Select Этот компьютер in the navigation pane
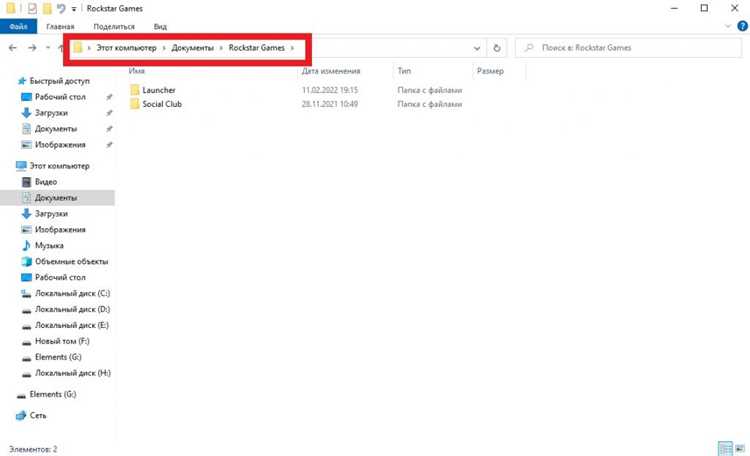This screenshot has height=456, width=750. tap(59, 166)
